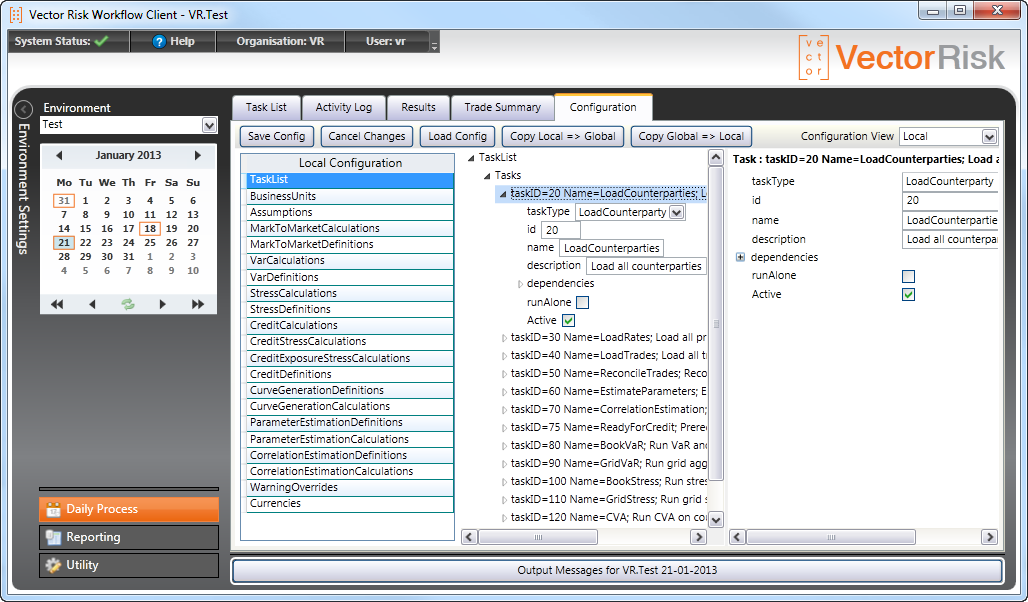This screenshot has height=602, width=1028.
Task: Toggle runAlone checkbox in task tree
Action: click(x=582, y=302)
